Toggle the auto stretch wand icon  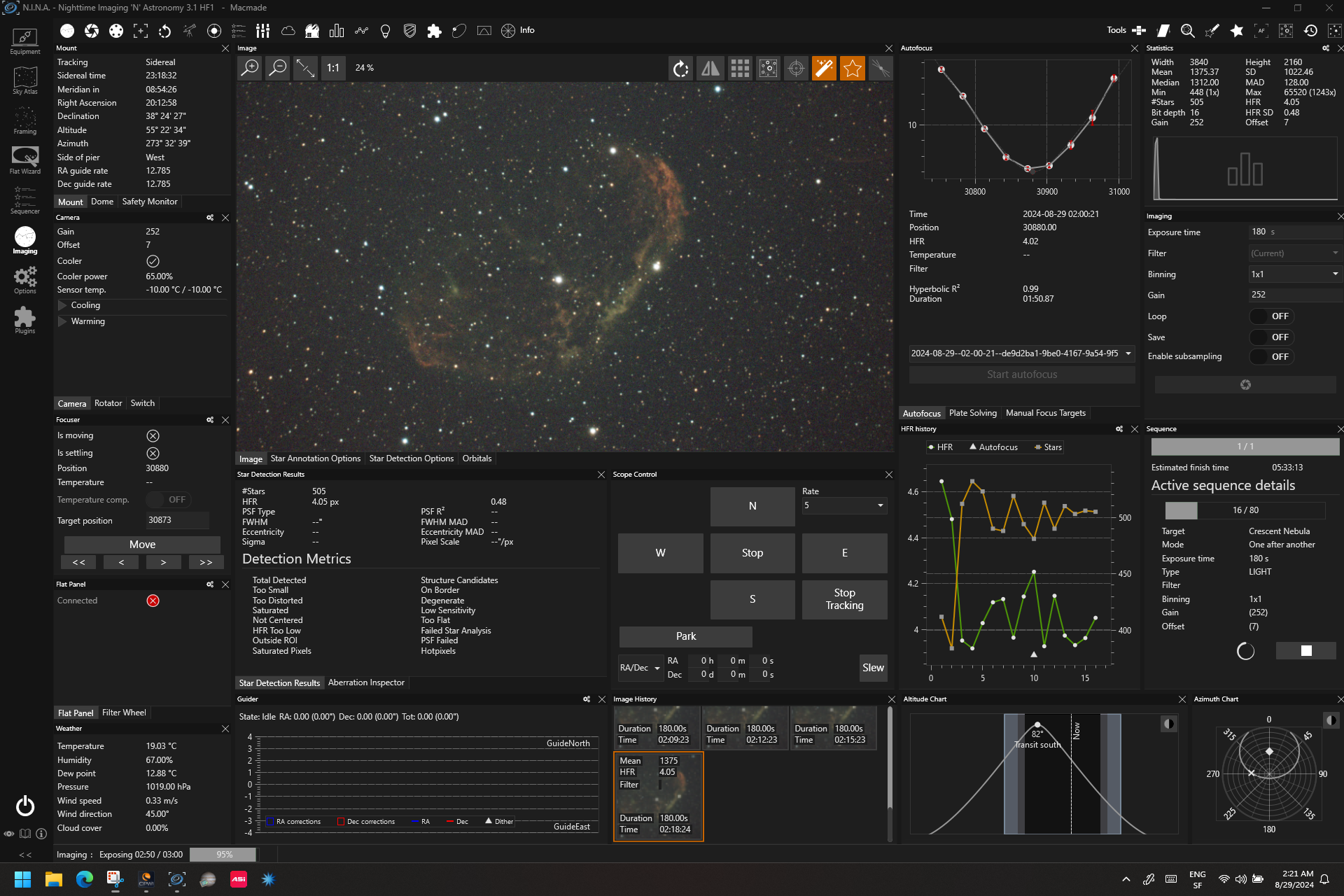pyautogui.click(x=824, y=68)
